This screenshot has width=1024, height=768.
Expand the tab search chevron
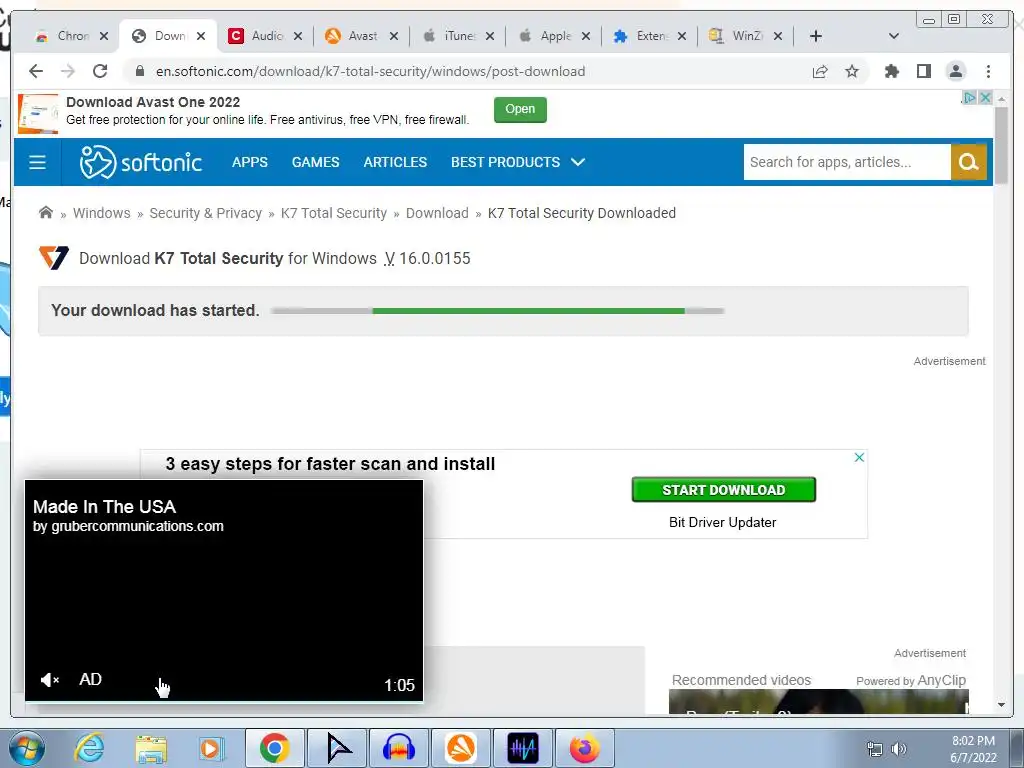pyautogui.click(x=894, y=36)
